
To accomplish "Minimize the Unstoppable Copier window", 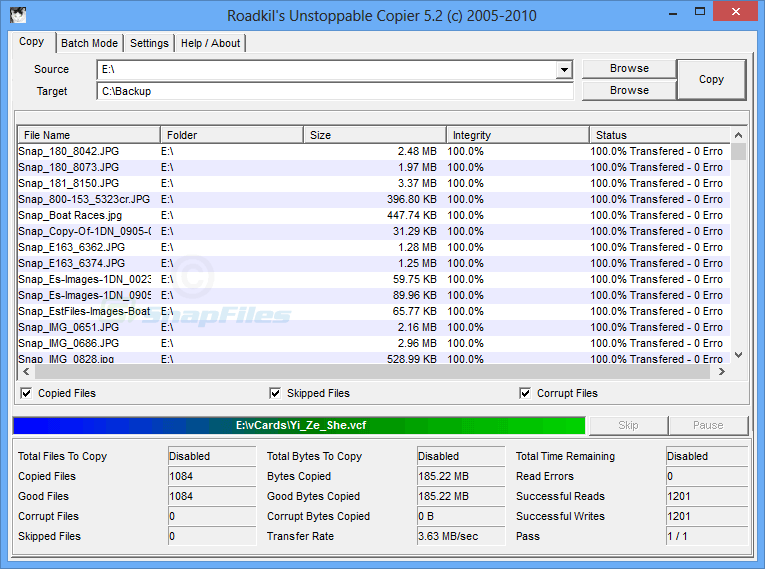I will click(x=673, y=12).
